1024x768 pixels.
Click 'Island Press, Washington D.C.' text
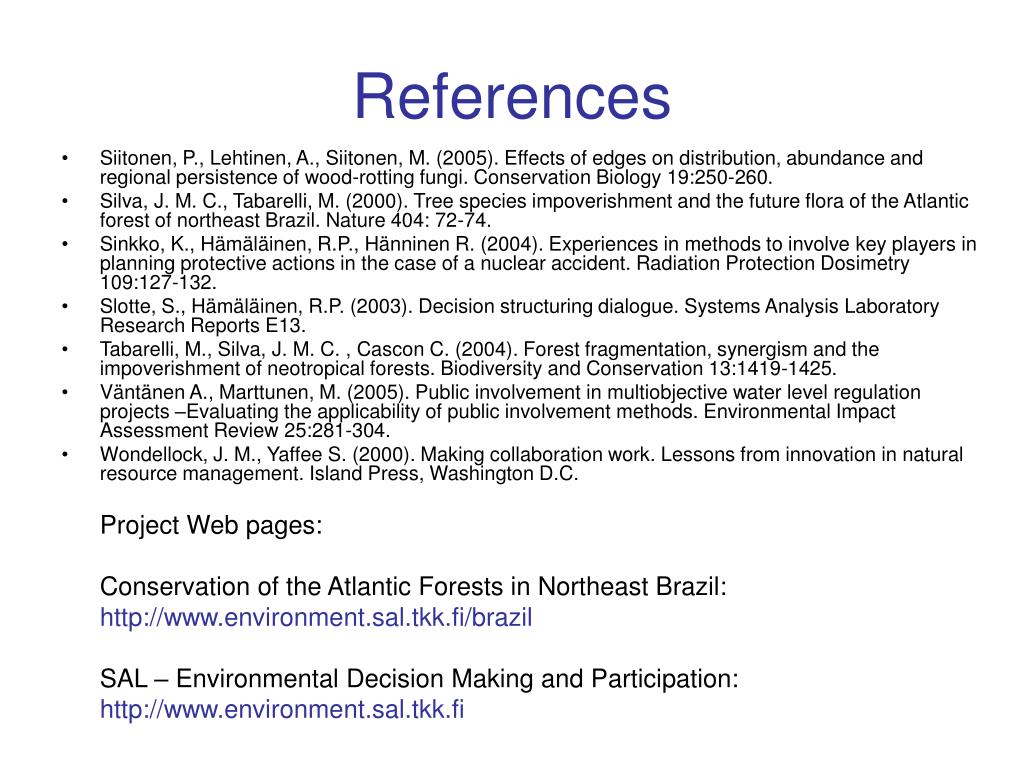click(x=444, y=473)
